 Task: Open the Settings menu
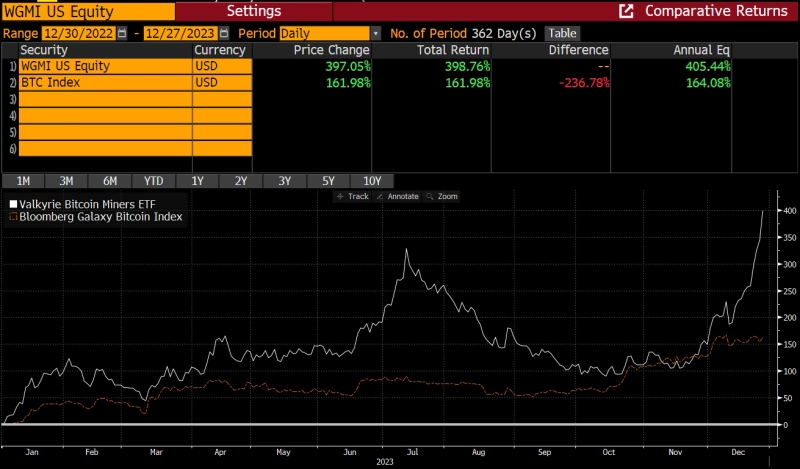[x=253, y=12]
